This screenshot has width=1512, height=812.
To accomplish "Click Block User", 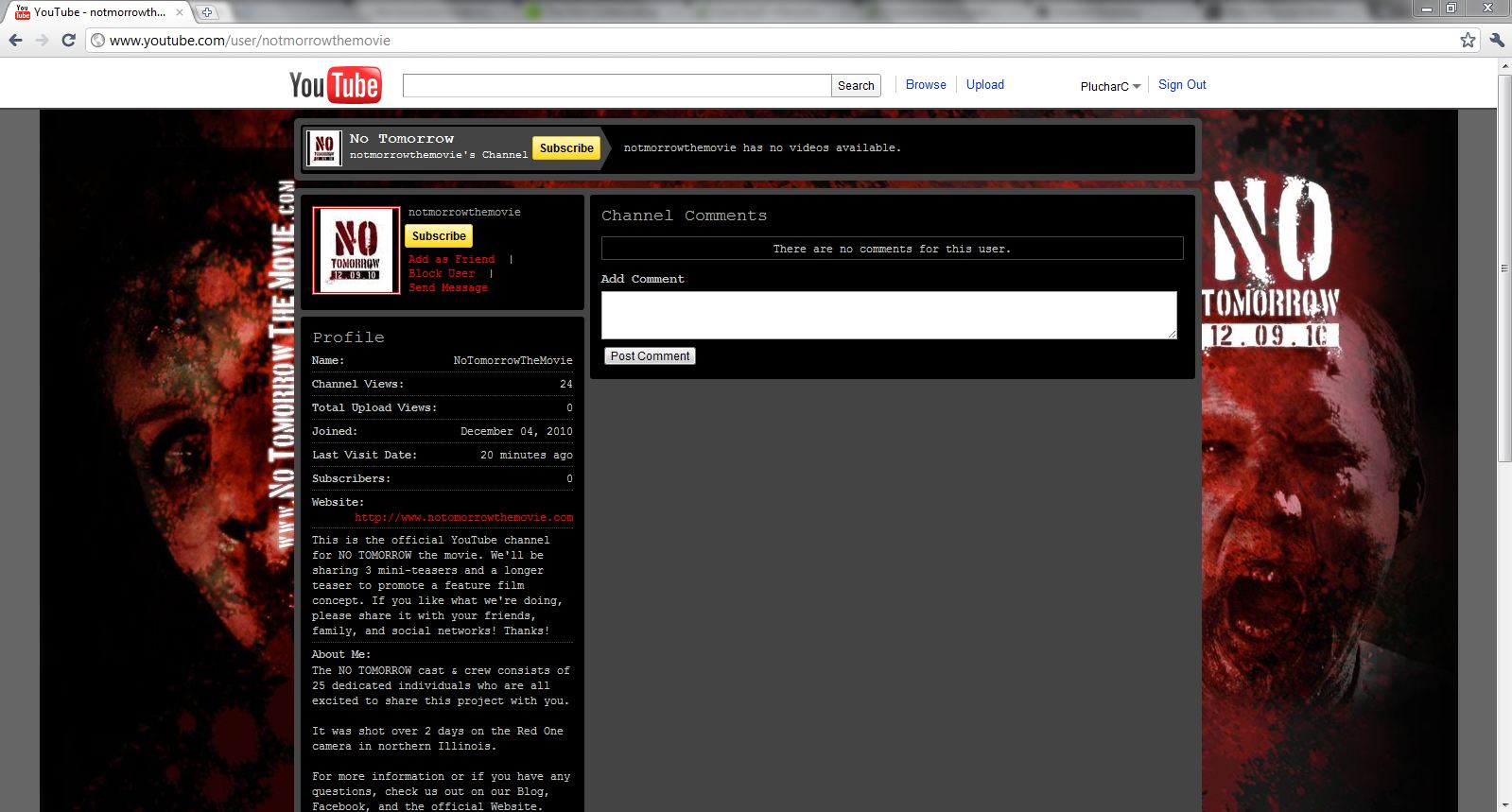I will click(x=442, y=273).
